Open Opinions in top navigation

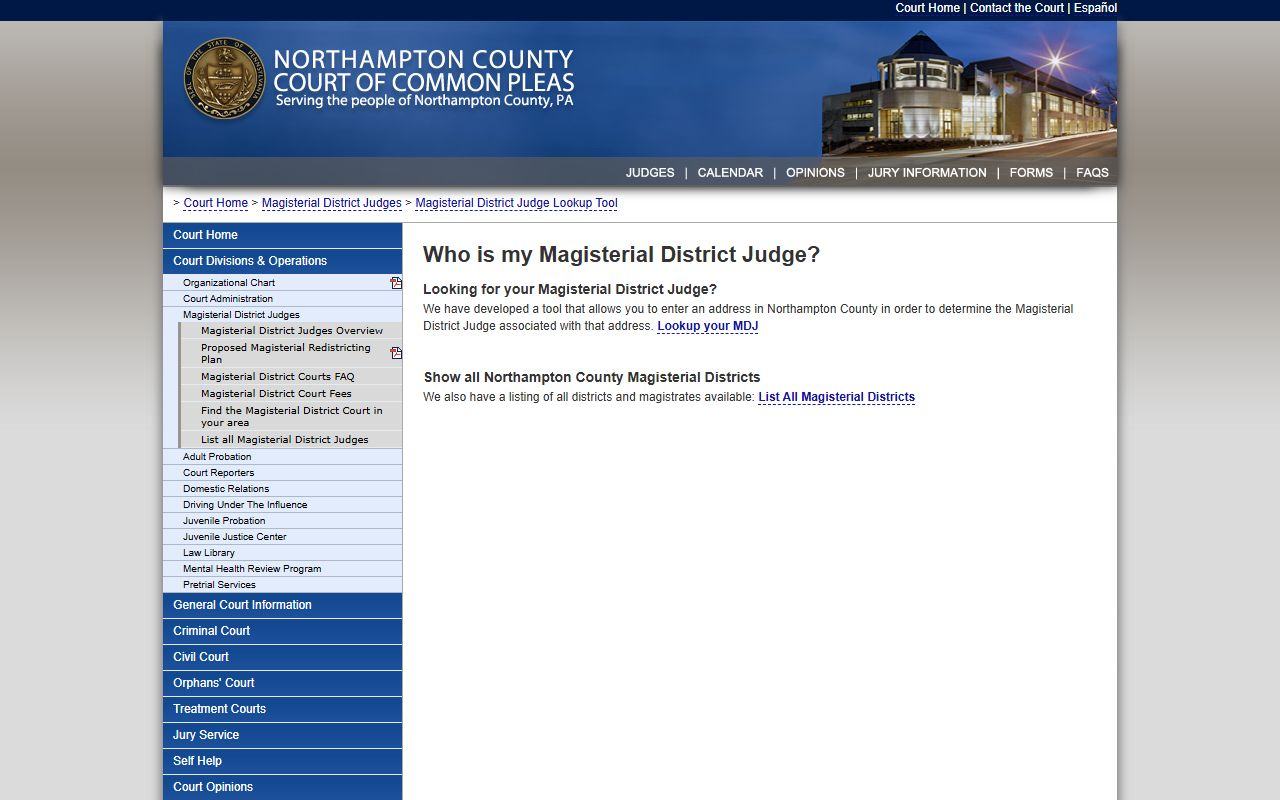[x=815, y=173]
